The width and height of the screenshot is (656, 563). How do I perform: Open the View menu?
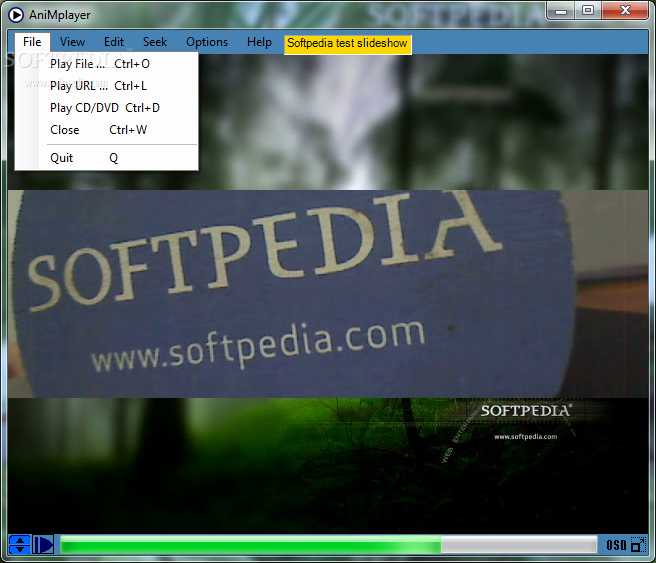(72, 42)
